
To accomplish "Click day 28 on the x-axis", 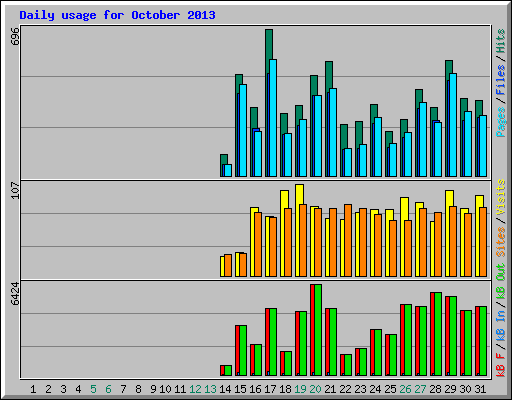I will pyautogui.click(x=435, y=389).
